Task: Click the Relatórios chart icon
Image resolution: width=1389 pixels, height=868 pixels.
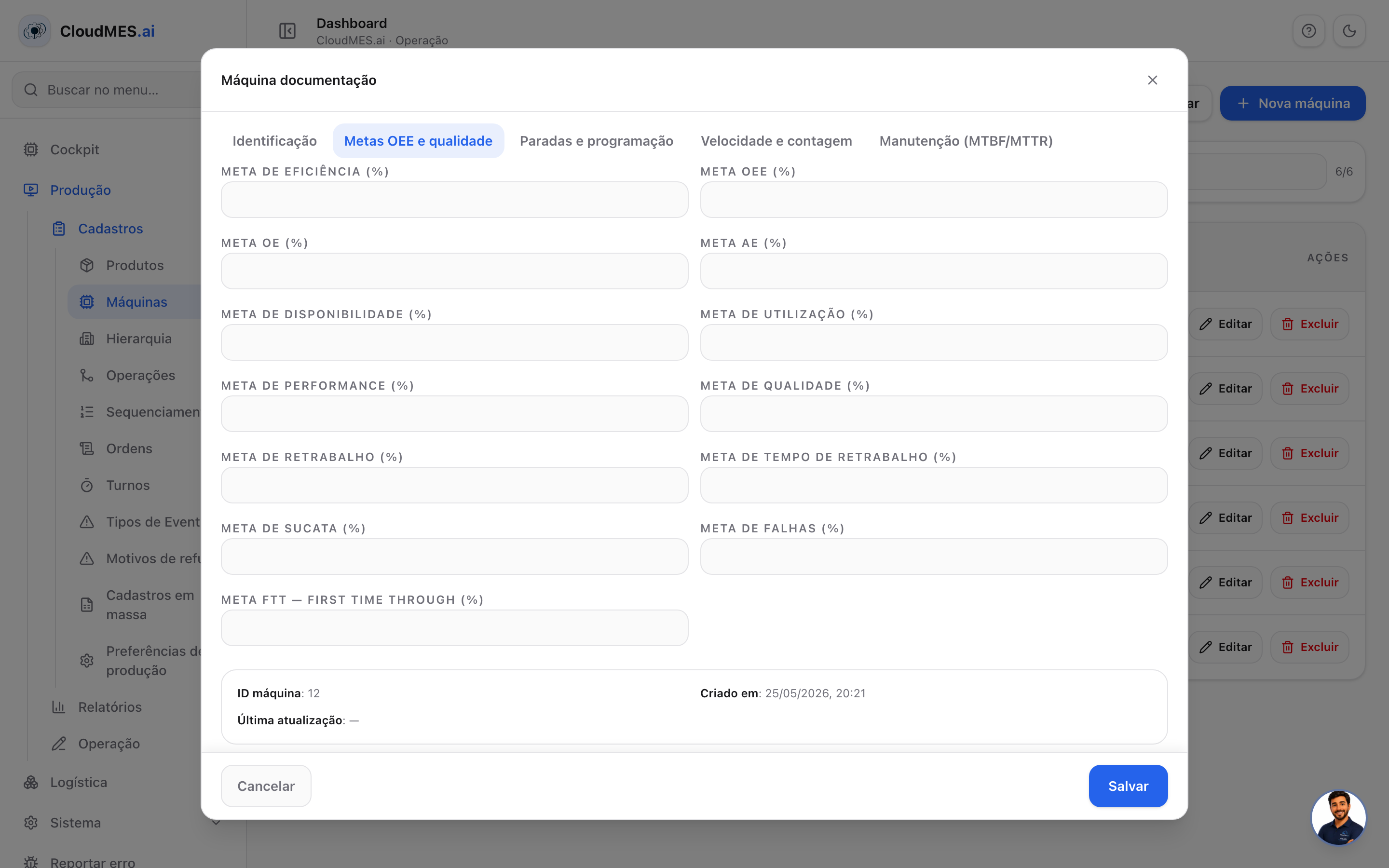Action: coord(58,706)
